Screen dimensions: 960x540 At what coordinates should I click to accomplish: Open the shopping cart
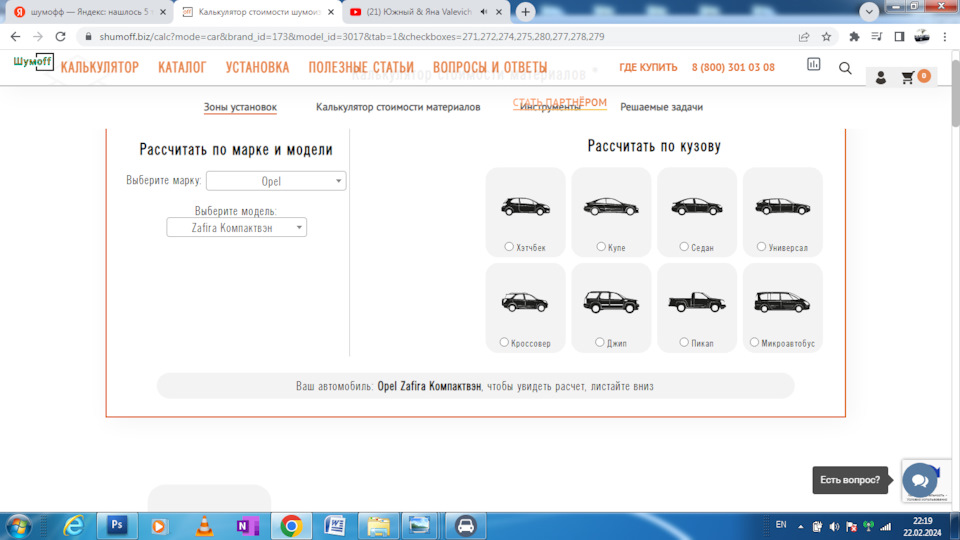(908, 77)
